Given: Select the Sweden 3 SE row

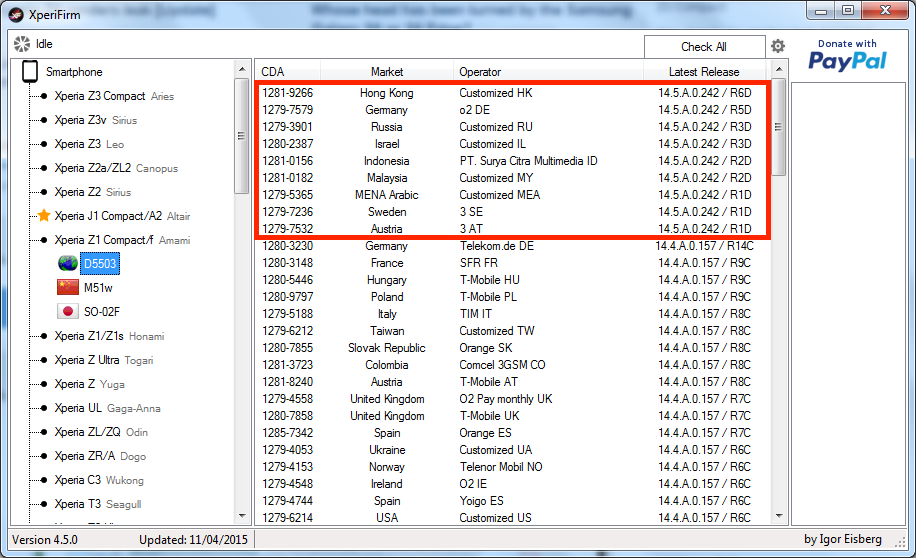Looking at the screenshot, I should click(513, 212).
